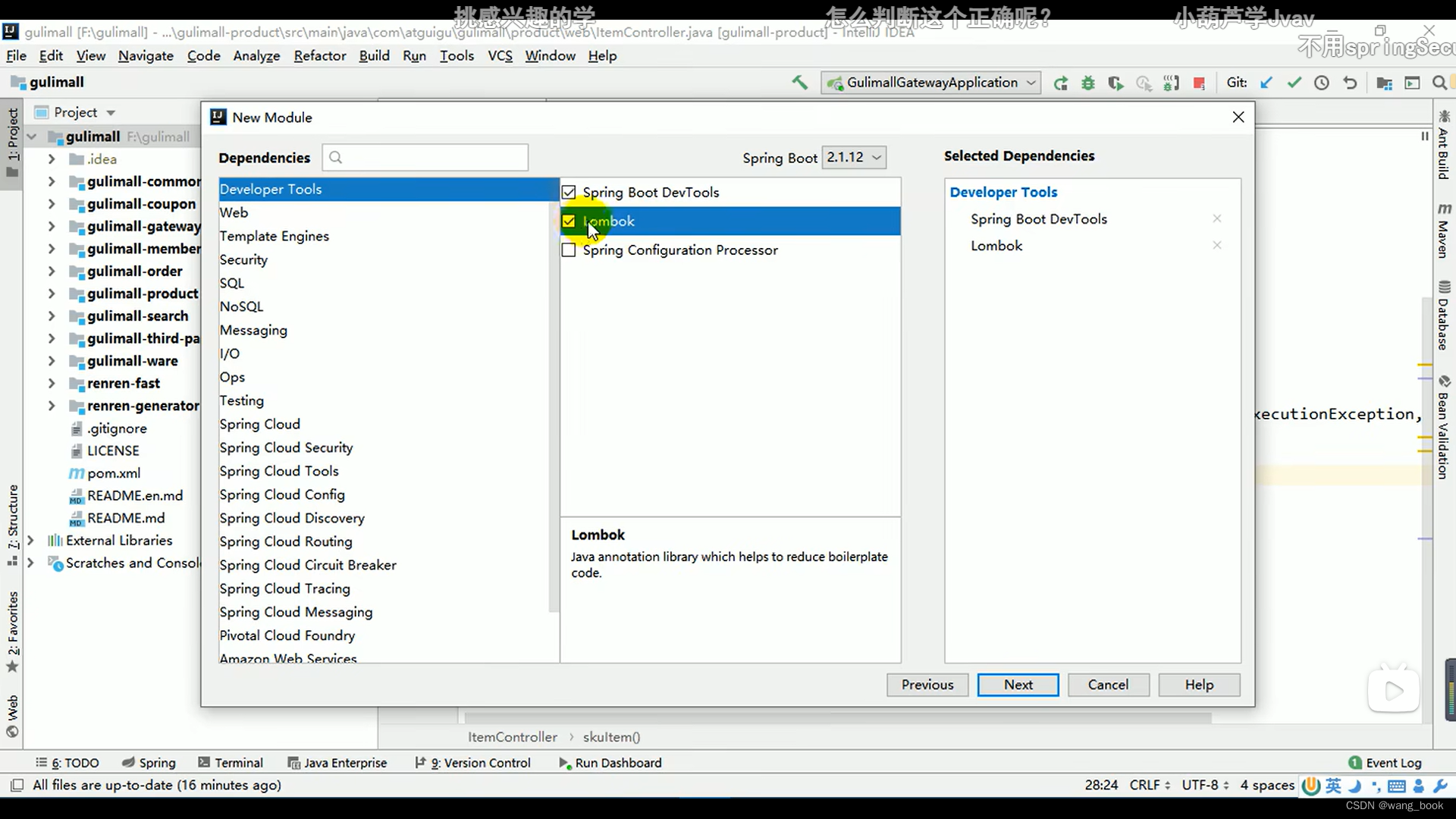Open the Spring tool tab

[x=149, y=763]
